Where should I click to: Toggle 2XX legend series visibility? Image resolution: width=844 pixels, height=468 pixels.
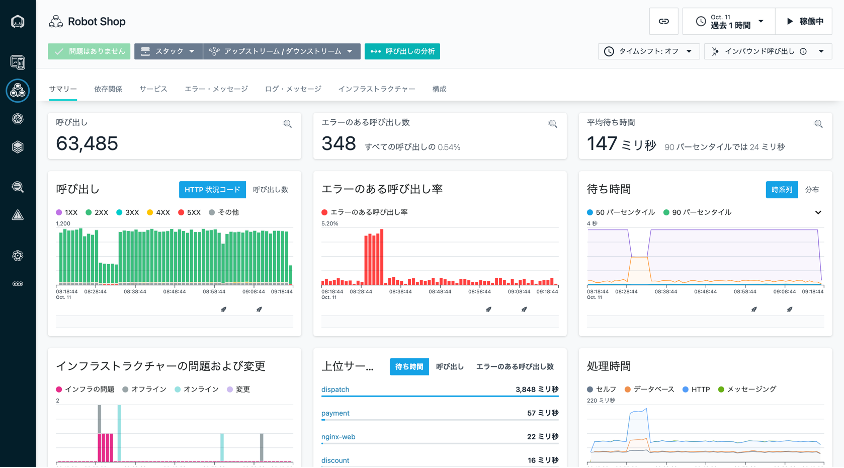[x=97, y=213]
